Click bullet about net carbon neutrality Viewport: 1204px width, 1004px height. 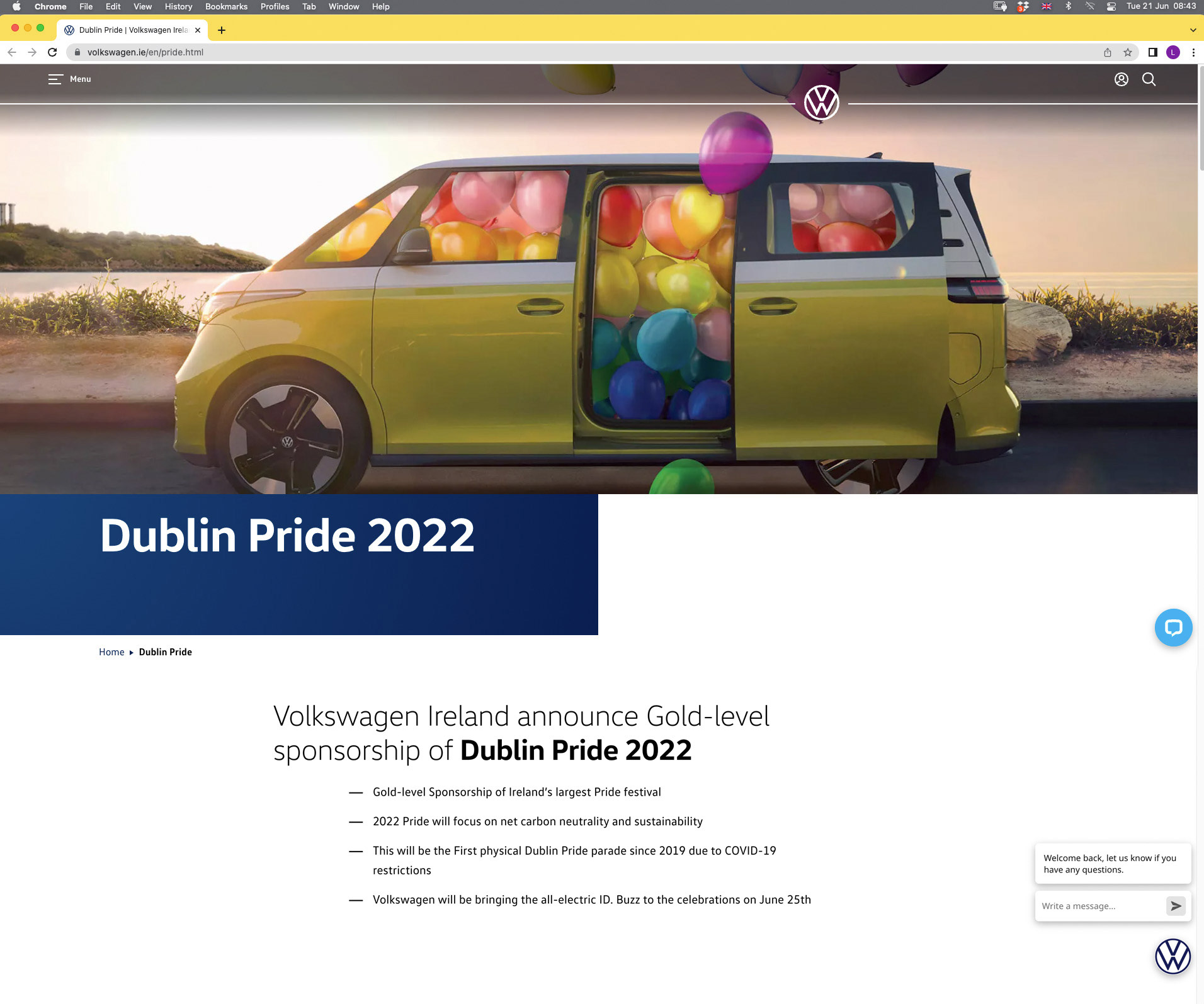click(537, 821)
